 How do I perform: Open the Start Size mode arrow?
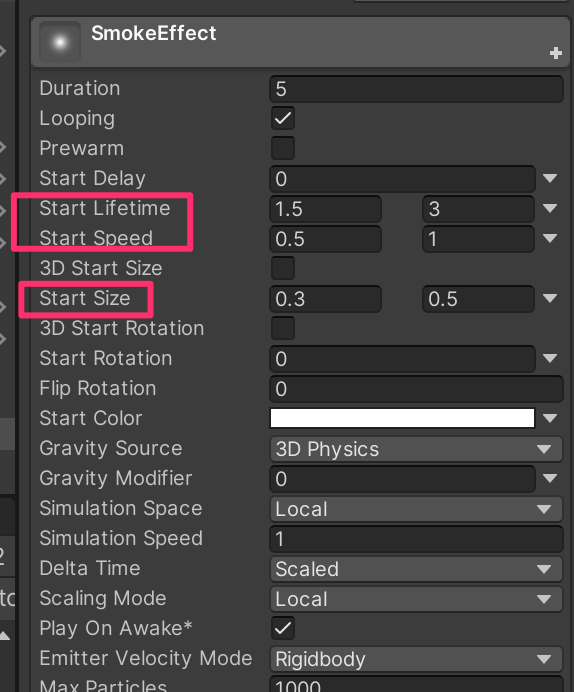coord(550,298)
